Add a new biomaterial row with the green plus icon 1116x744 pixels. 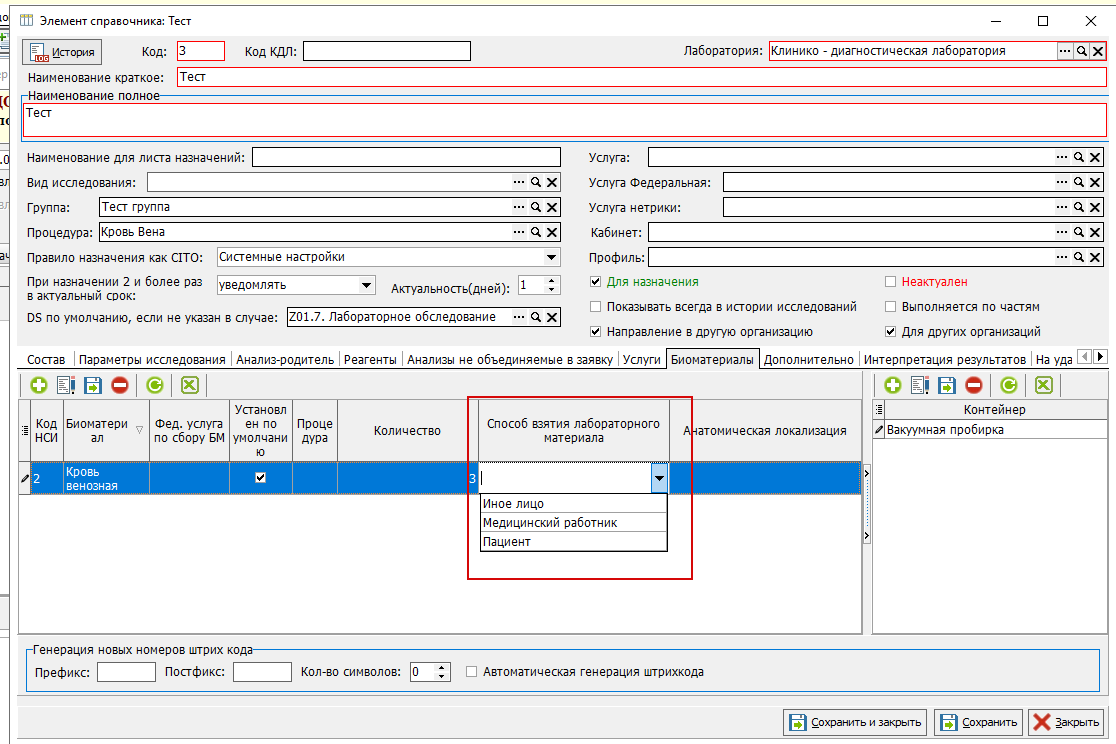[x=38, y=385]
